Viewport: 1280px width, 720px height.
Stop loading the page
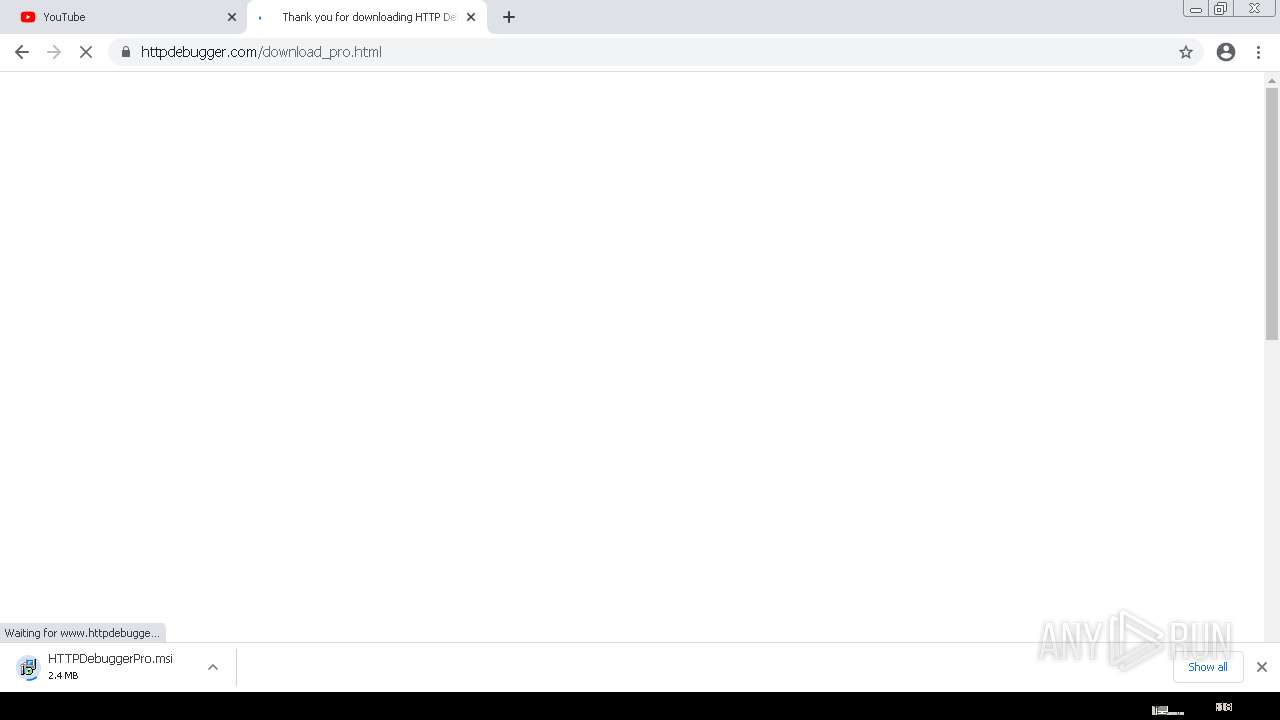click(x=86, y=52)
